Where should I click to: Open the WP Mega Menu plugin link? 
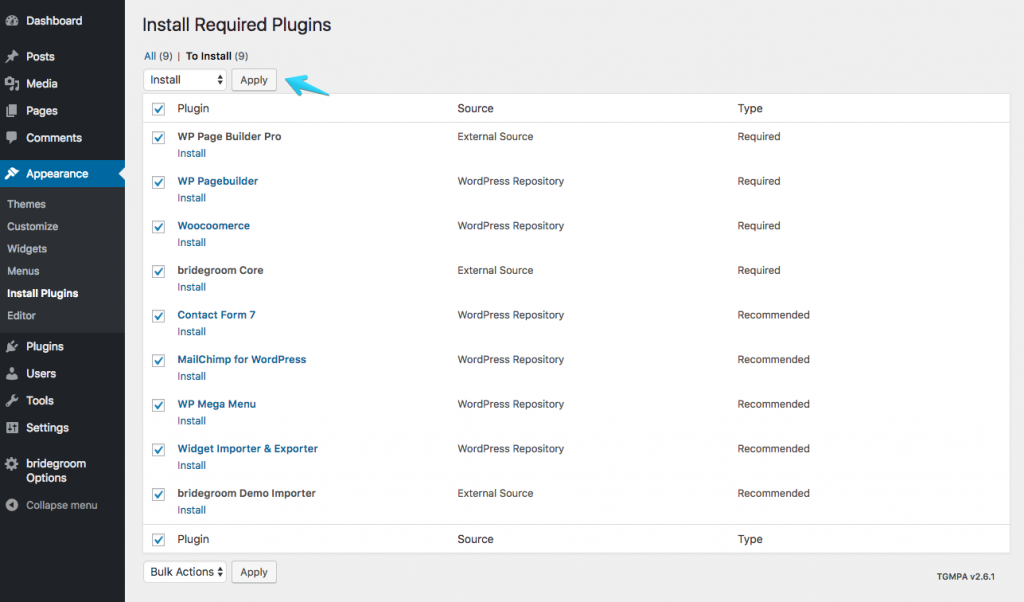216,404
